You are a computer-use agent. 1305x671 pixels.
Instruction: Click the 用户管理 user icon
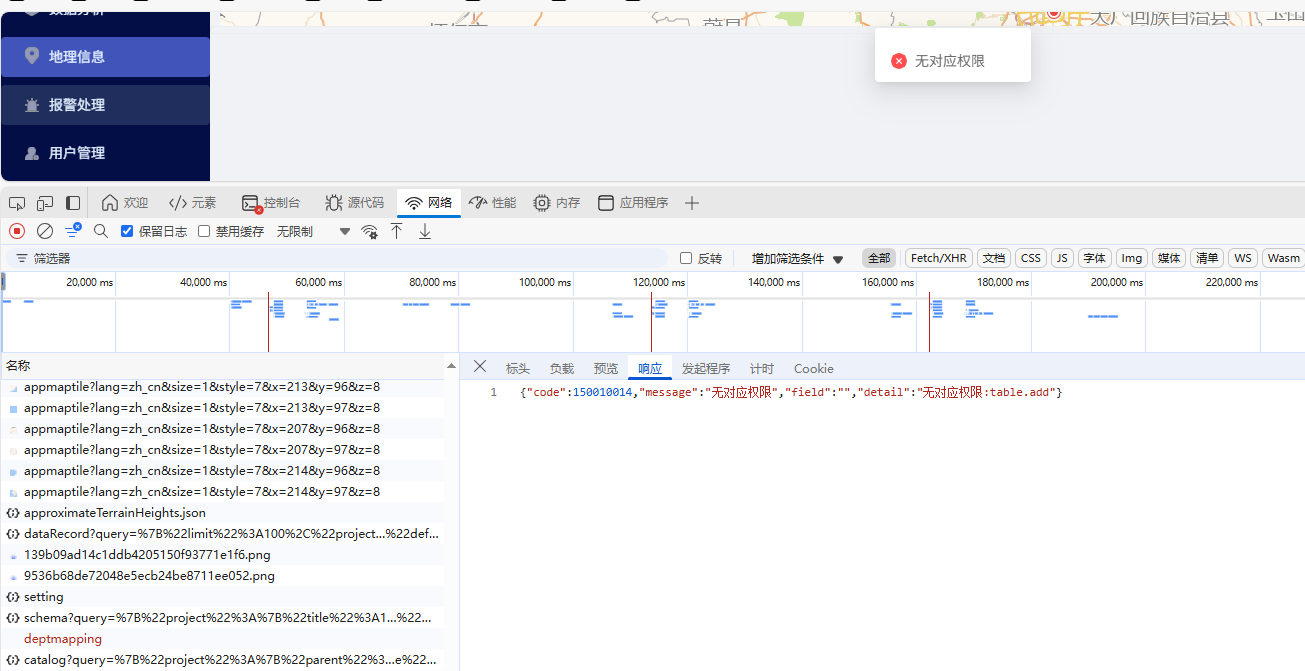[32, 153]
